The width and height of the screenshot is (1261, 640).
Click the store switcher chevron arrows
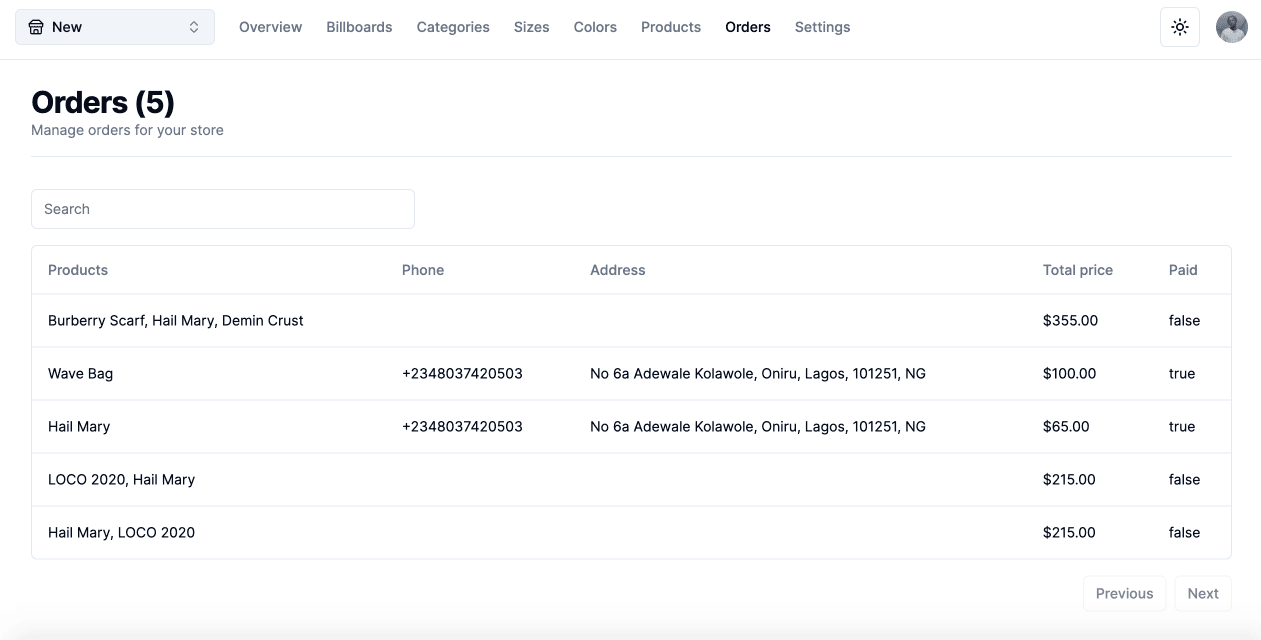(x=194, y=27)
